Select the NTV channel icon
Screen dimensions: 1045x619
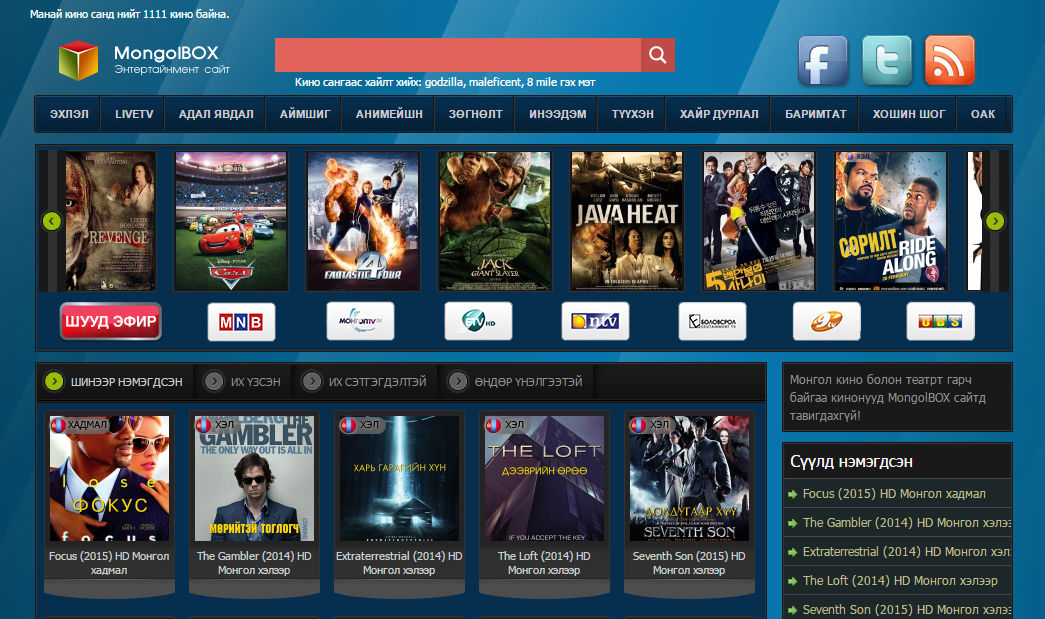[595, 322]
